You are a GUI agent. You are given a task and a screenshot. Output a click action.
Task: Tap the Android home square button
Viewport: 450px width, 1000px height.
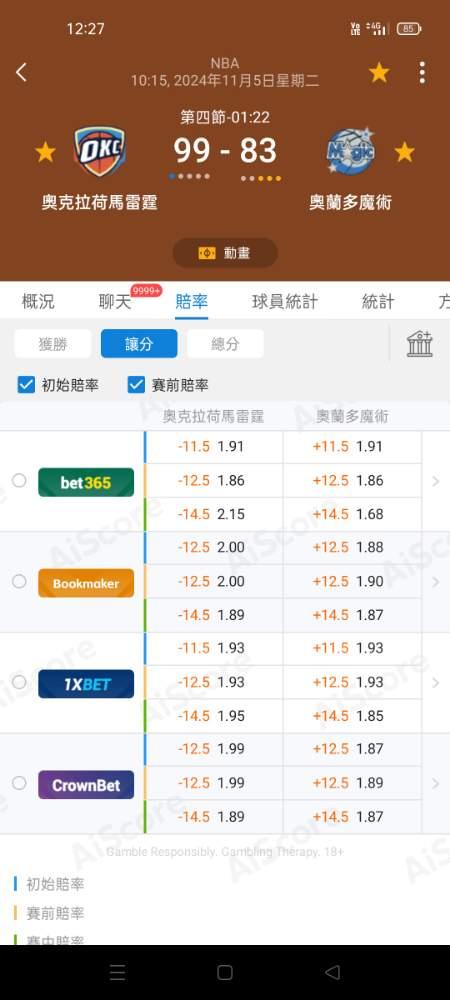(225, 973)
